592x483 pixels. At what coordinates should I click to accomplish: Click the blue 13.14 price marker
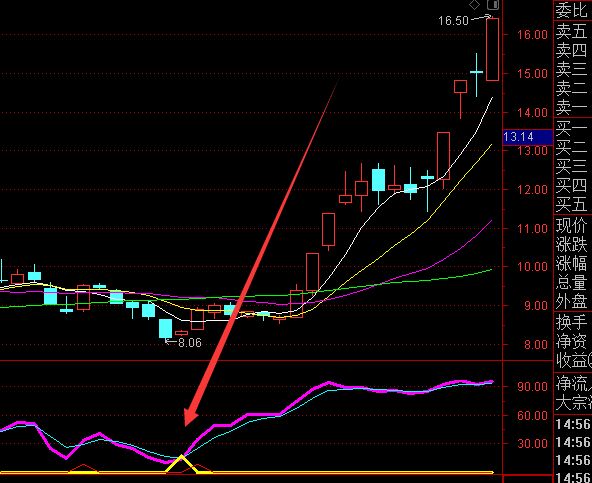point(528,137)
